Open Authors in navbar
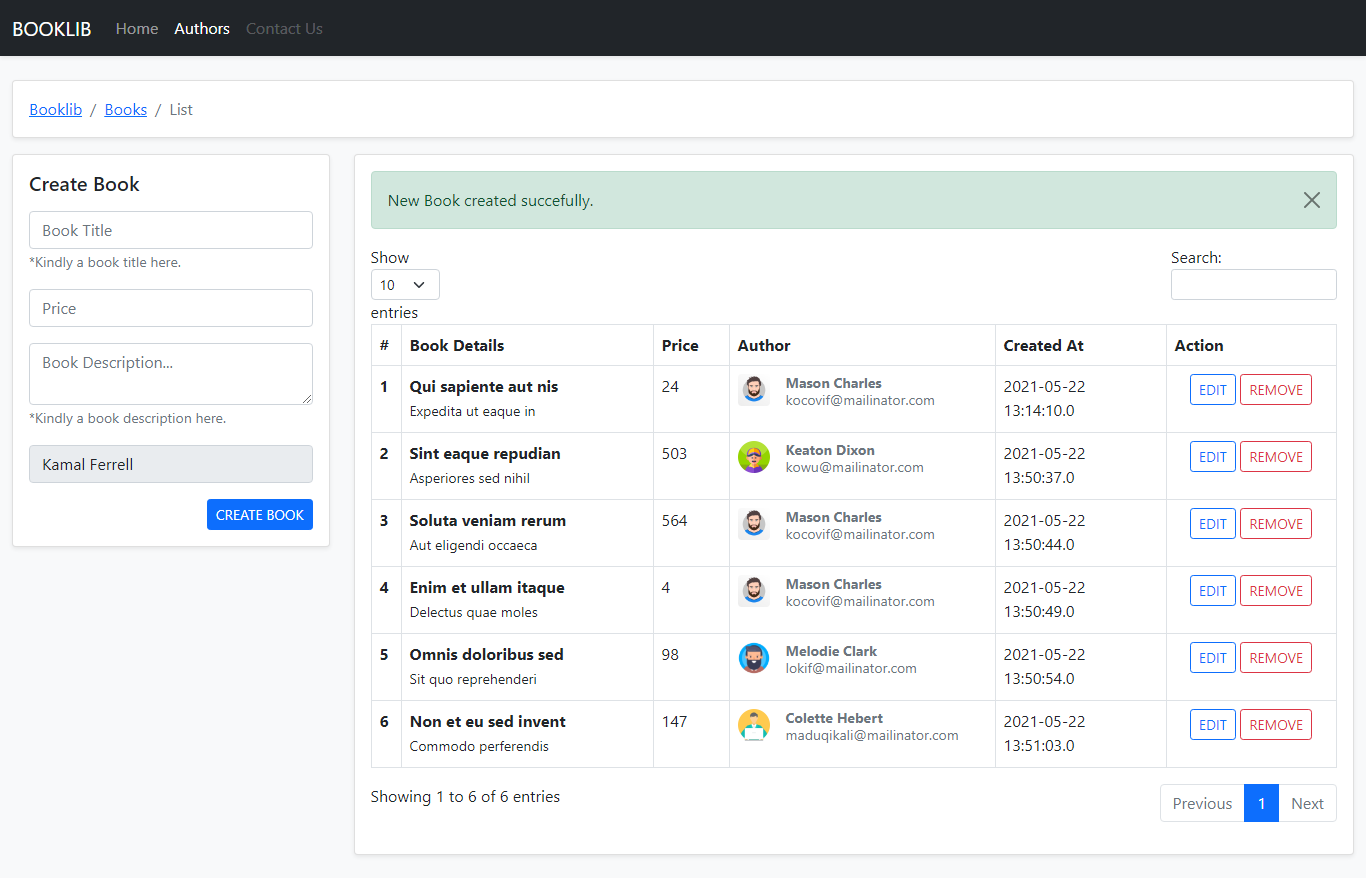This screenshot has width=1366, height=879. [202, 29]
